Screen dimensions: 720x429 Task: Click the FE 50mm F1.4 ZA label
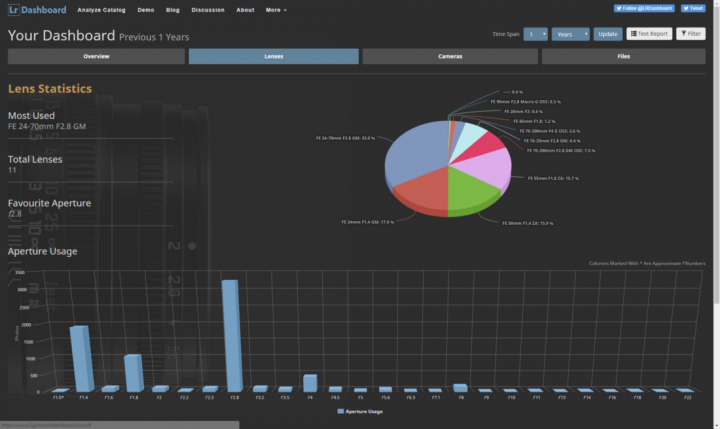coord(528,223)
